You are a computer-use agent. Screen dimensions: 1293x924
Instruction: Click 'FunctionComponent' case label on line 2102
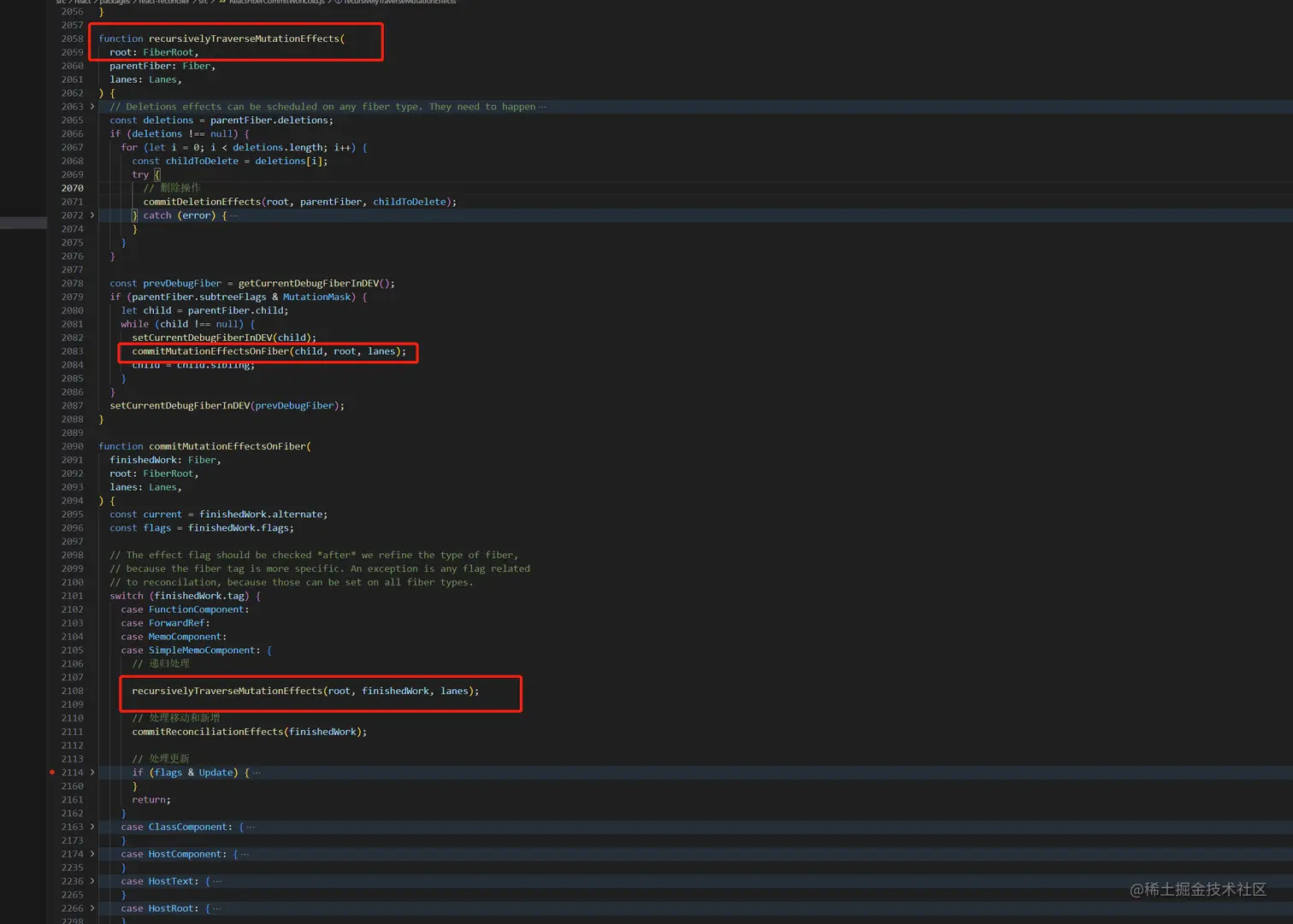pos(197,609)
